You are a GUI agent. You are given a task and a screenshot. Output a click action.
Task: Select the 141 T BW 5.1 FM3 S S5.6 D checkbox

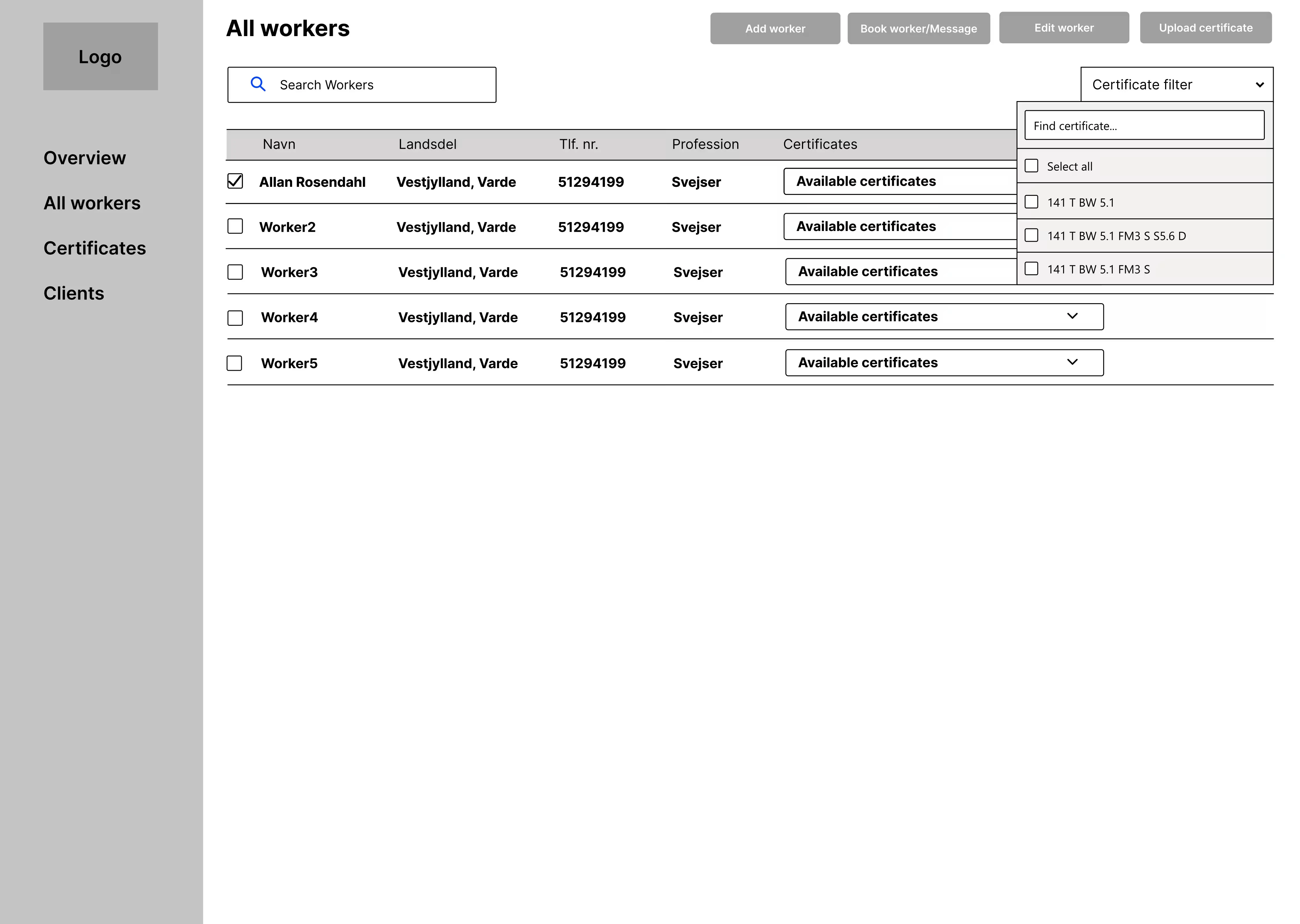point(1031,235)
